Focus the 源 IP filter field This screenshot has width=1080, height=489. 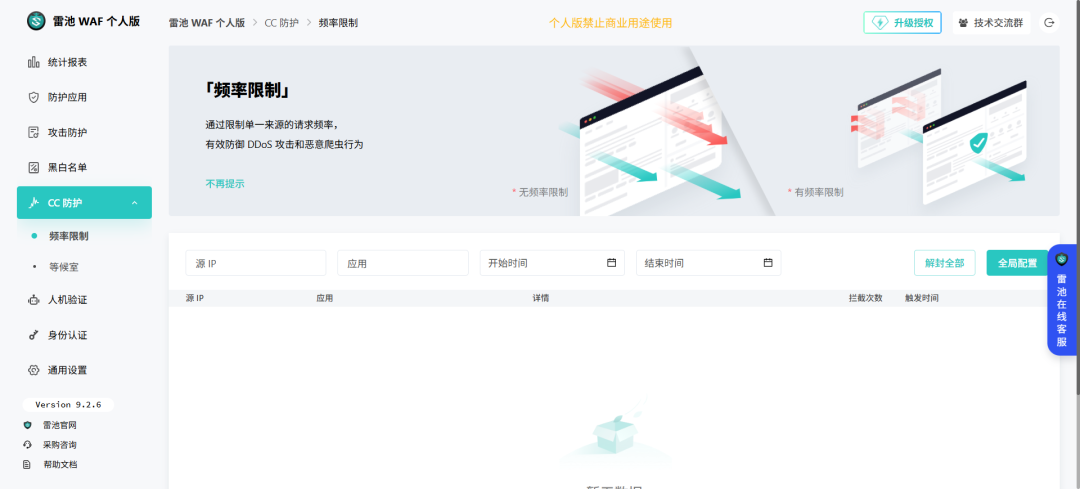click(256, 263)
